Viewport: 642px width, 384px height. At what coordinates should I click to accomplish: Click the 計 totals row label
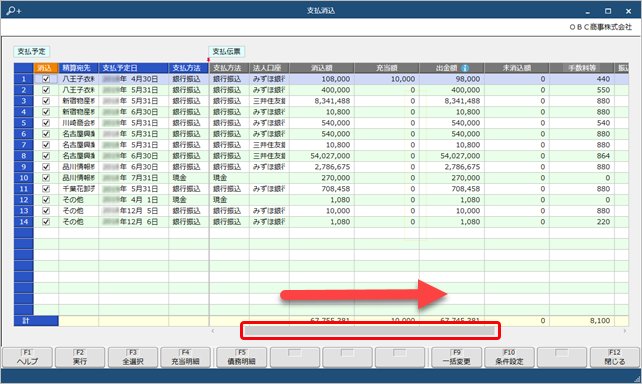[x=36, y=321]
